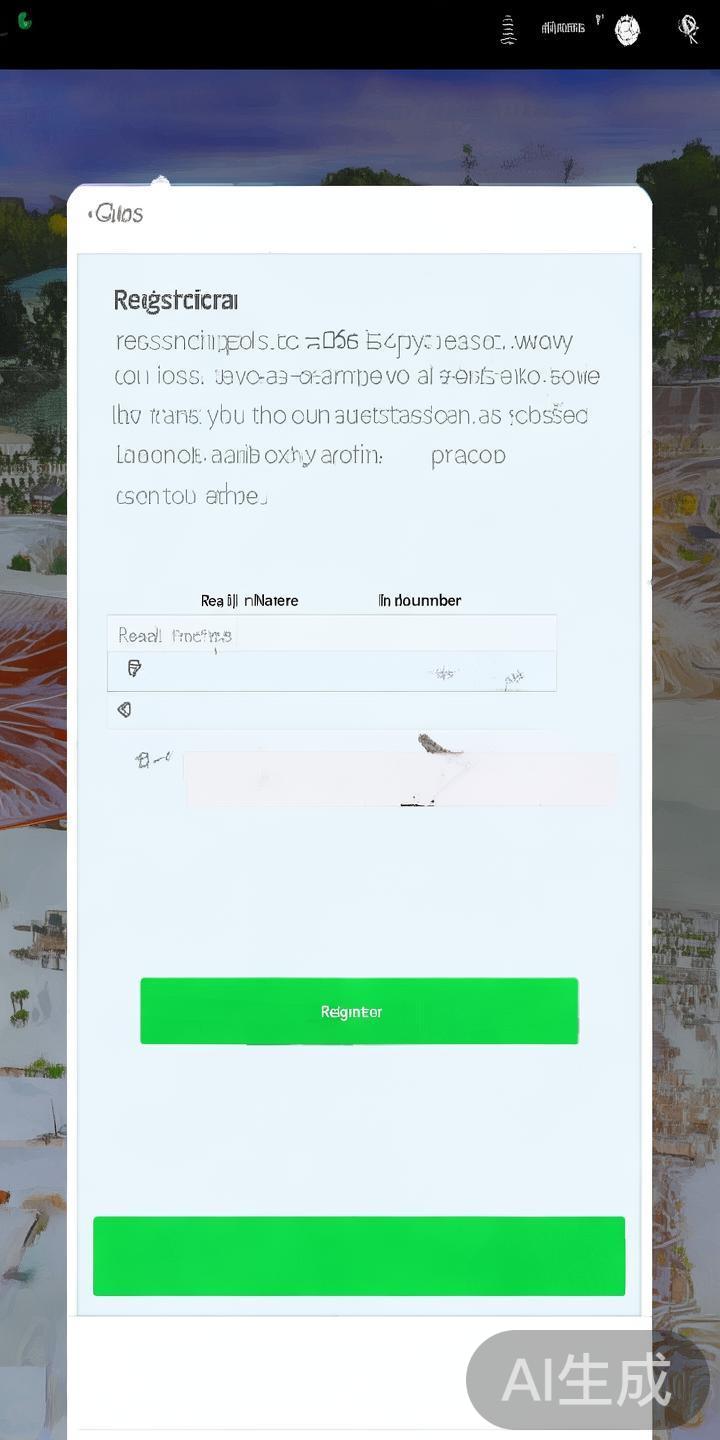
Task: Select the Reaijl nNatere label tab
Action: click(249, 601)
